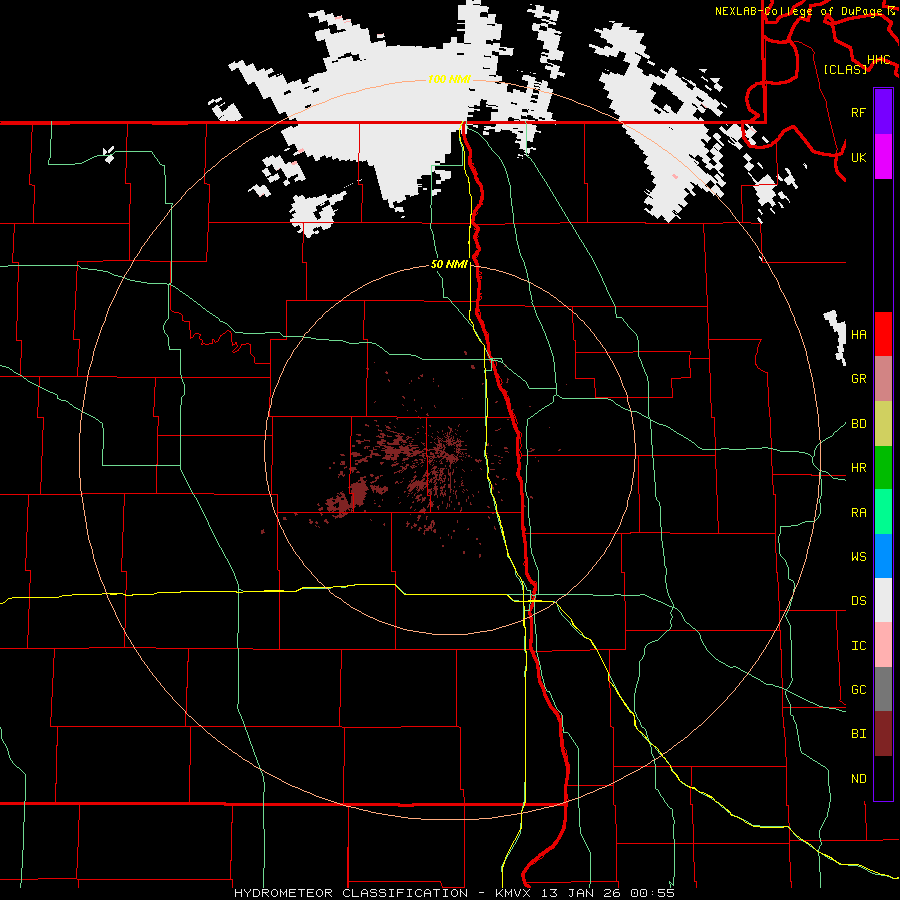Click the 'RF' legend label
The height and width of the screenshot is (900, 900).
859,112
